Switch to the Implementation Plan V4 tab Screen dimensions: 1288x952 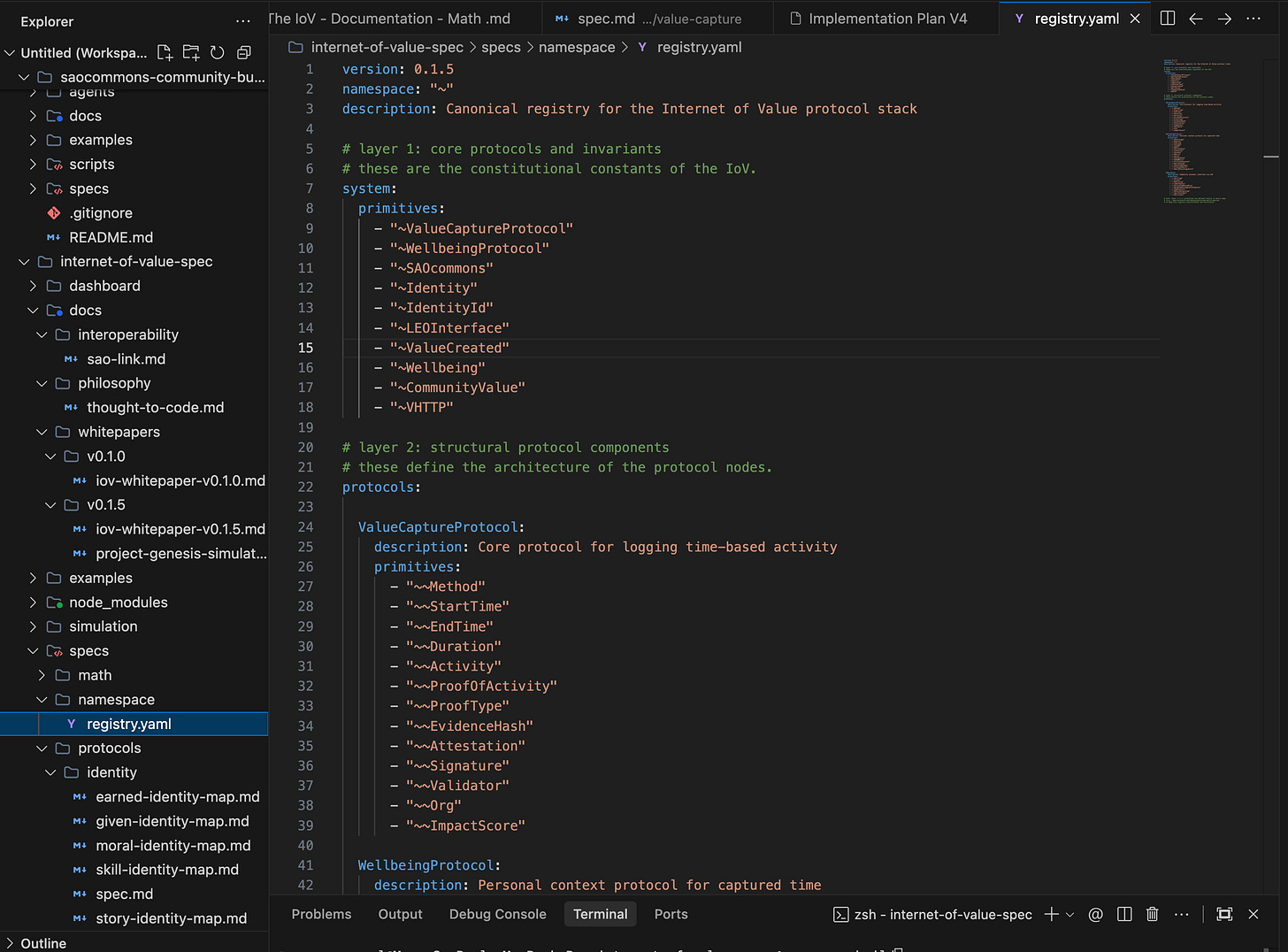click(x=887, y=19)
